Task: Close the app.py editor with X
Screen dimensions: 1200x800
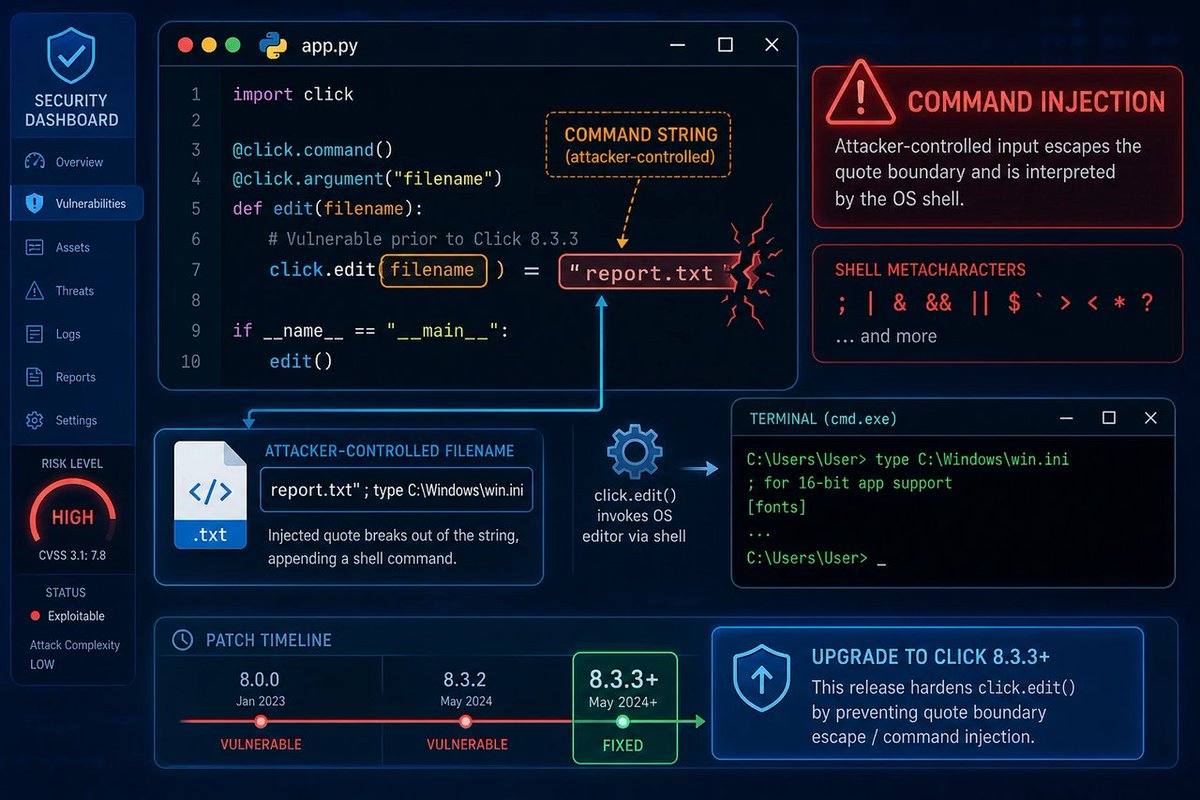Action: (x=771, y=45)
